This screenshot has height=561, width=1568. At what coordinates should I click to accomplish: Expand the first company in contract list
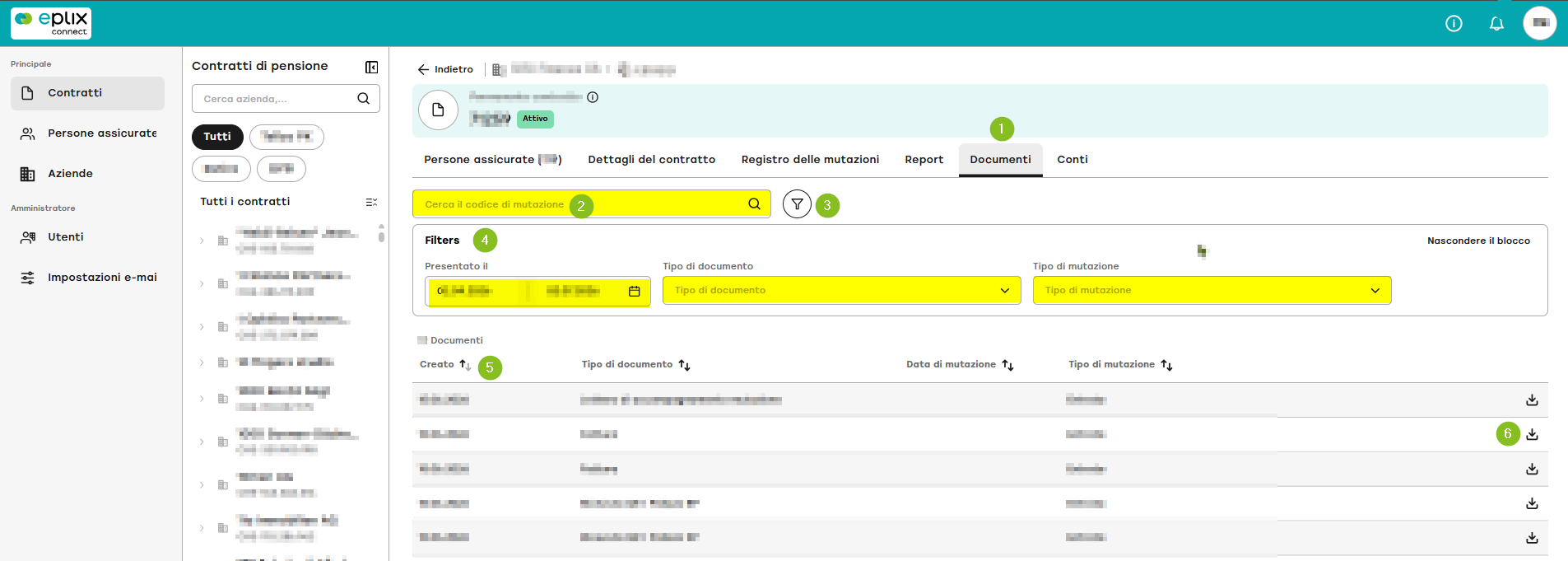(x=202, y=241)
